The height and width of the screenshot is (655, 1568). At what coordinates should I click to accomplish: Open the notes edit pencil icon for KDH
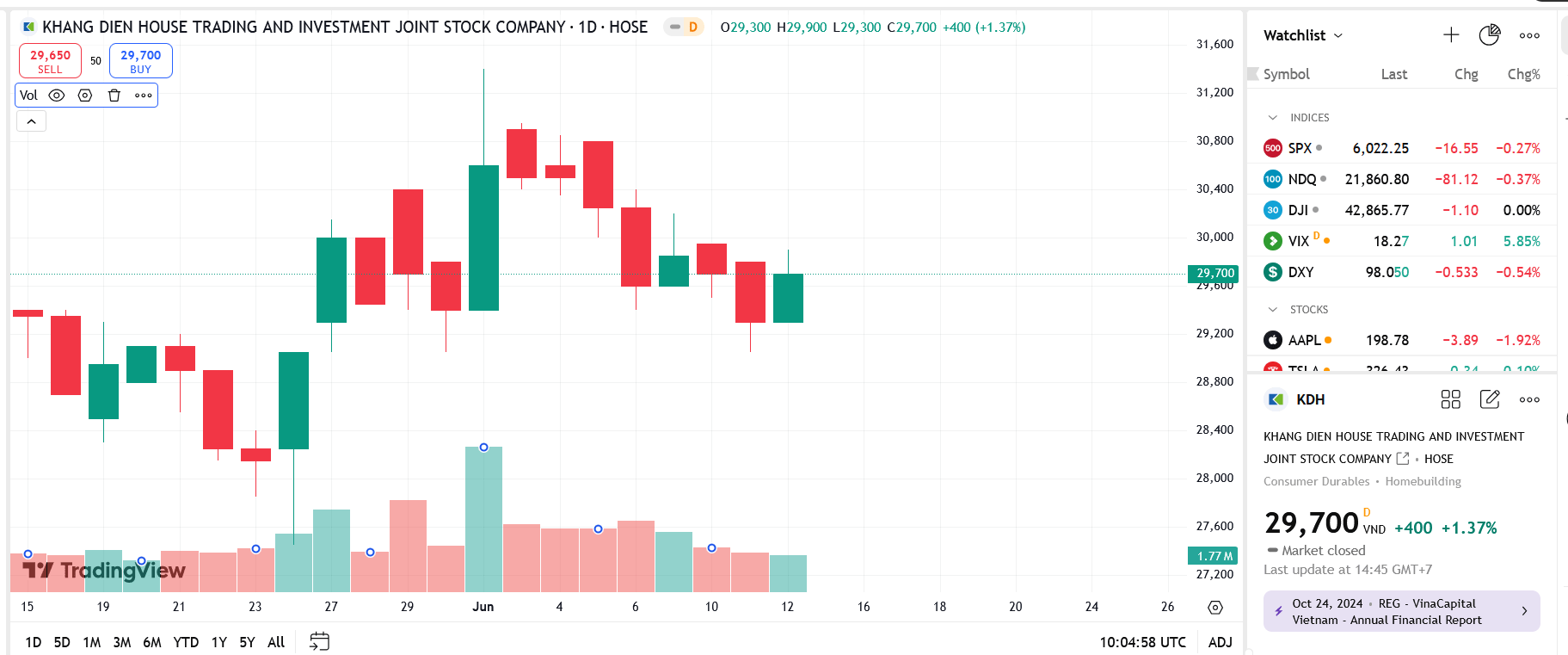1489,399
